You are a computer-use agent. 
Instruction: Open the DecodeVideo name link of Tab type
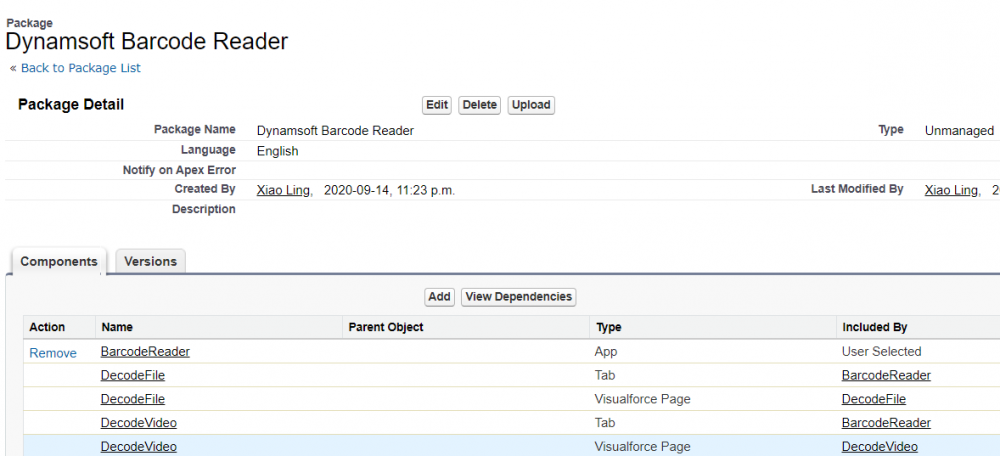[139, 423]
